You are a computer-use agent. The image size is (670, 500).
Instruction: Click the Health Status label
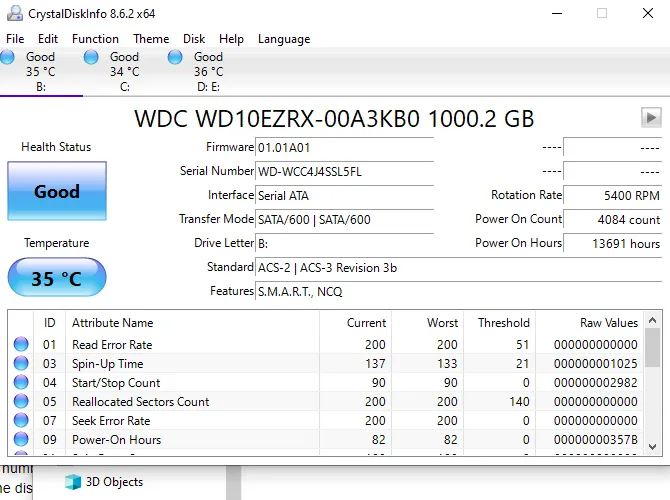56,147
